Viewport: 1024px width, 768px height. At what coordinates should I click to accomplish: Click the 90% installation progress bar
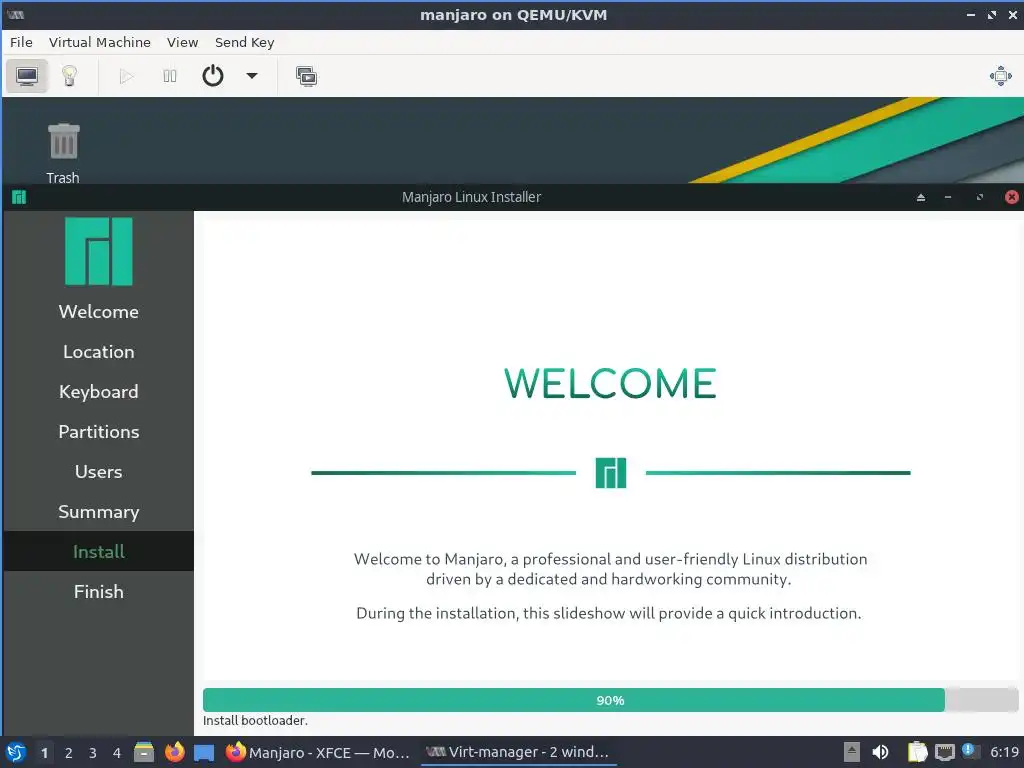pyautogui.click(x=610, y=700)
